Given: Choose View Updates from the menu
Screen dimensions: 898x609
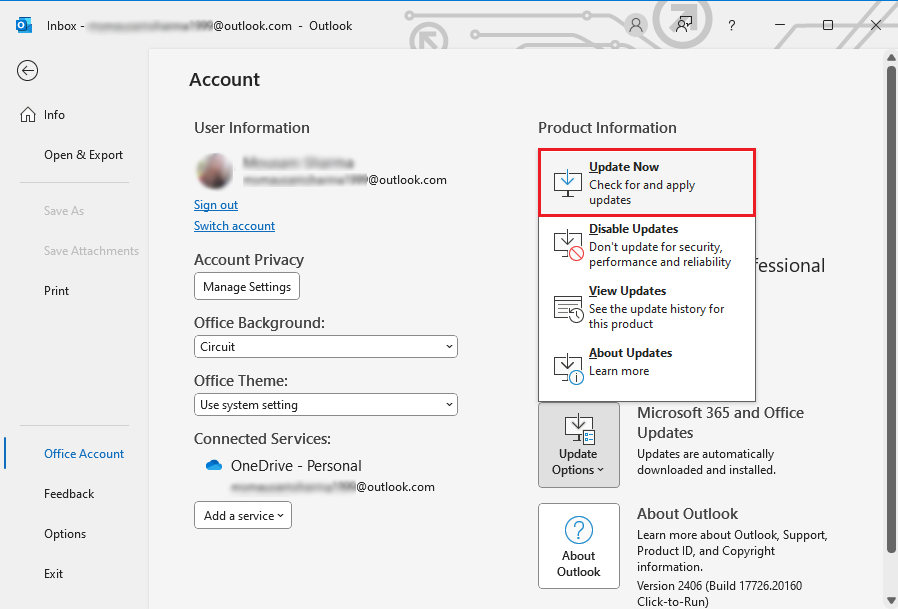Looking at the screenshot, I should point(647,307).
